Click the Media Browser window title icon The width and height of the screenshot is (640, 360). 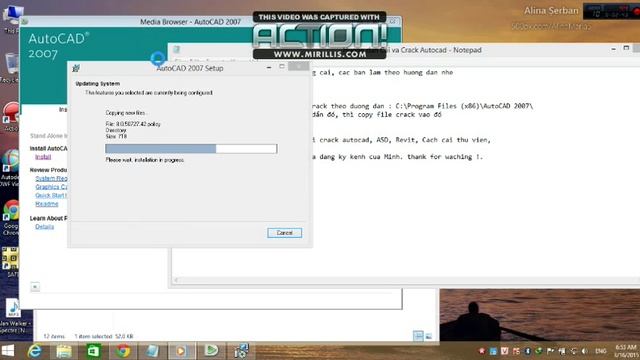[x=25, y=21]
